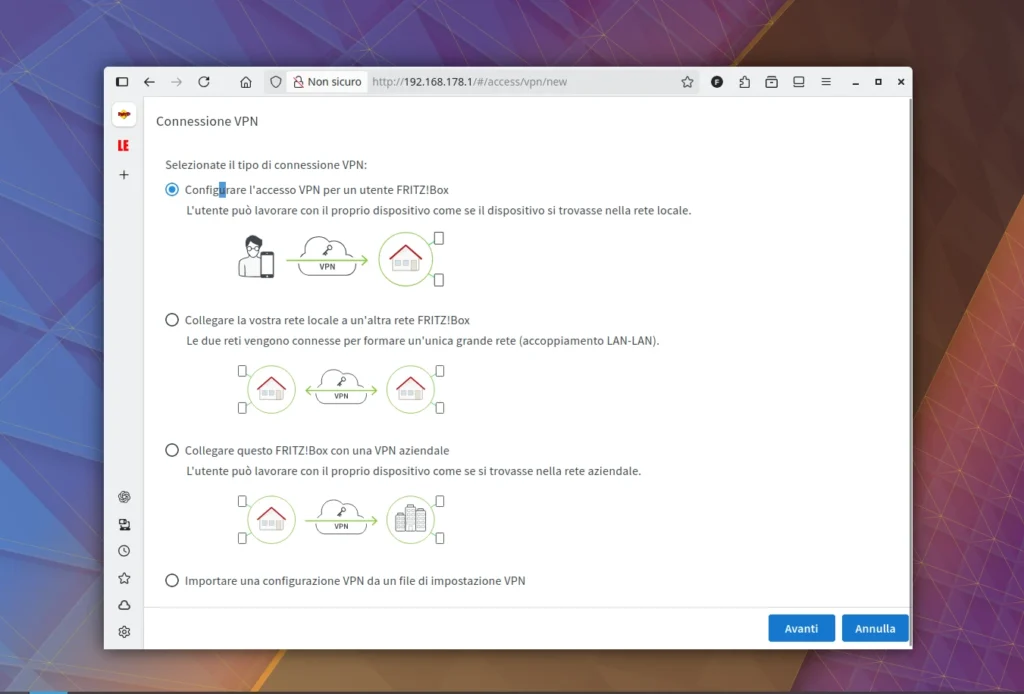
Task: Click the Non sicuro site info indicator
Action: [326, 82]
